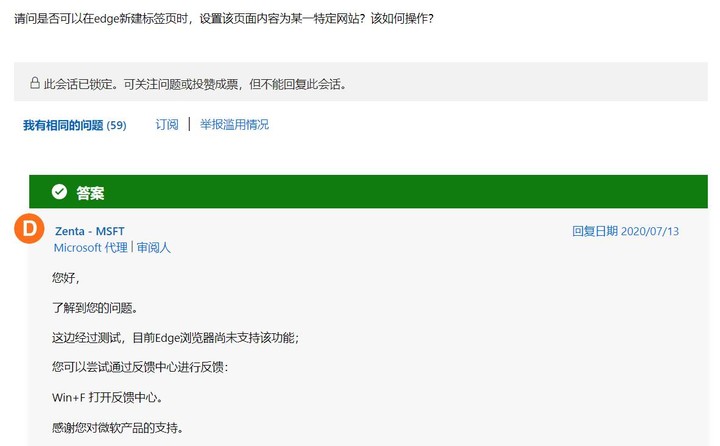This screenshot has width=720, height=446.
Task: Click the locked notice 此会话已锁定 text
Action: [x=195, y=84]
